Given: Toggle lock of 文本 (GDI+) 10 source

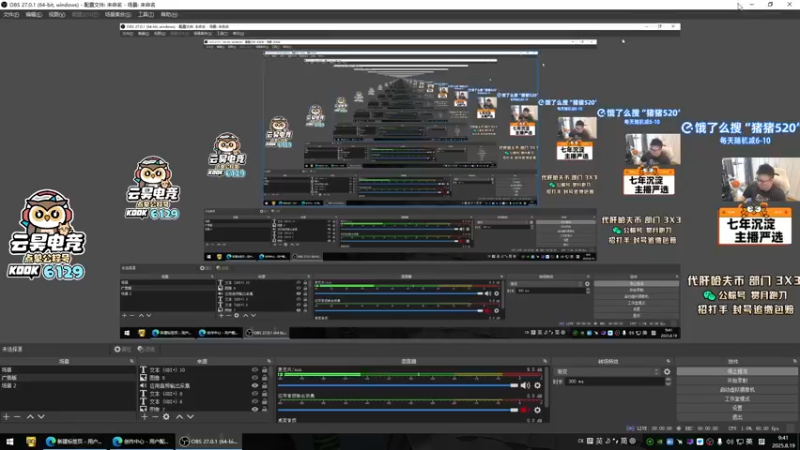Looking at the screenshot, I should click(264, 370).
